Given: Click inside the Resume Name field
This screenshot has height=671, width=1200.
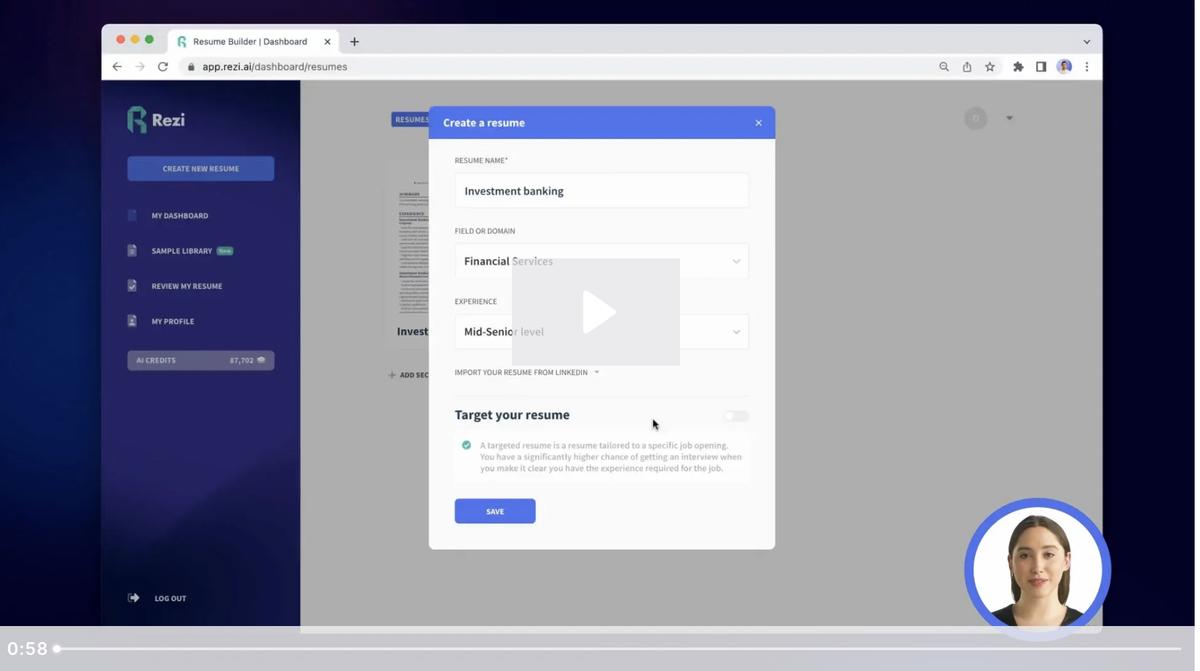Looking at the screenshot, I should coord(601,190).
